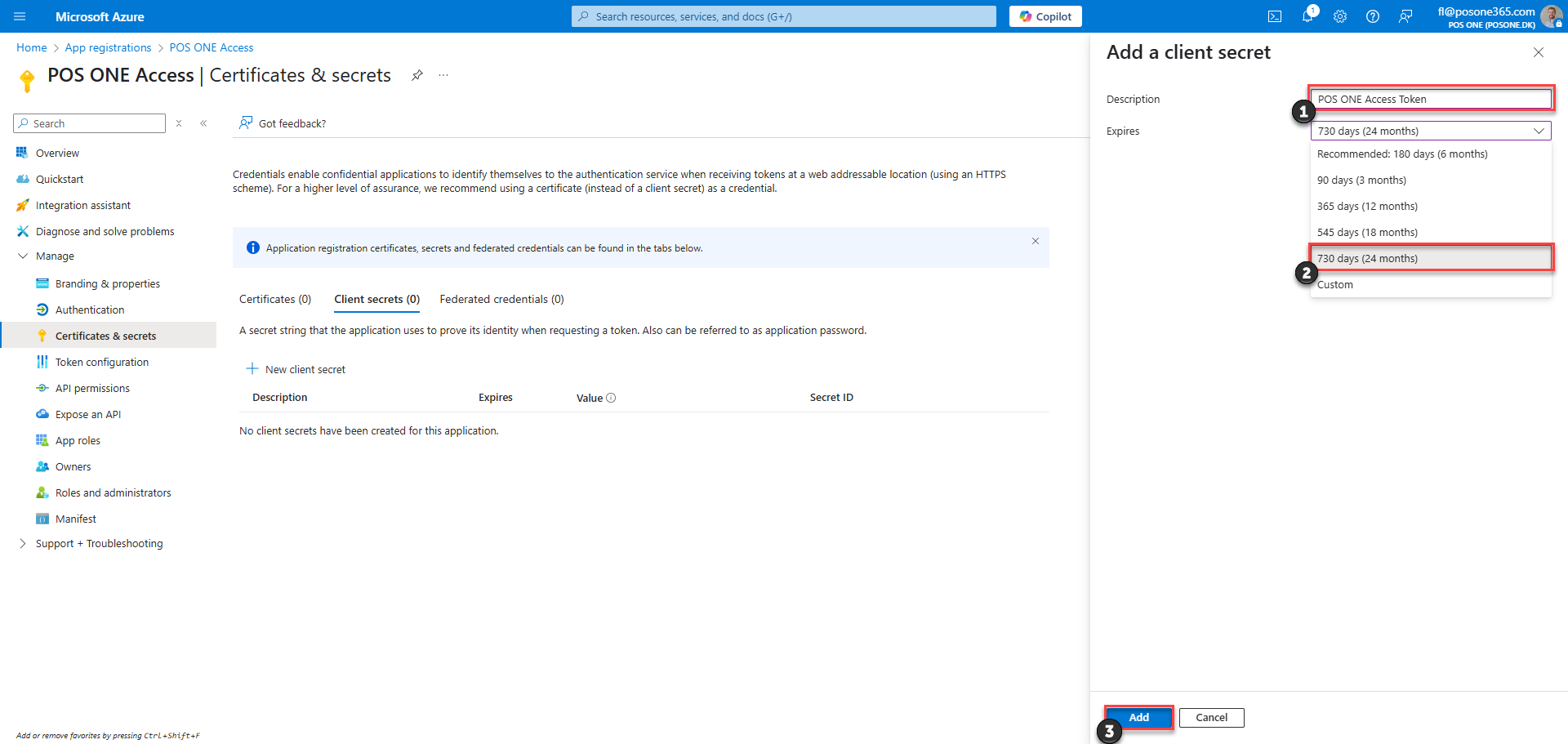
Task: Click the Quickstart cloud icon
Action: (22, 179)
